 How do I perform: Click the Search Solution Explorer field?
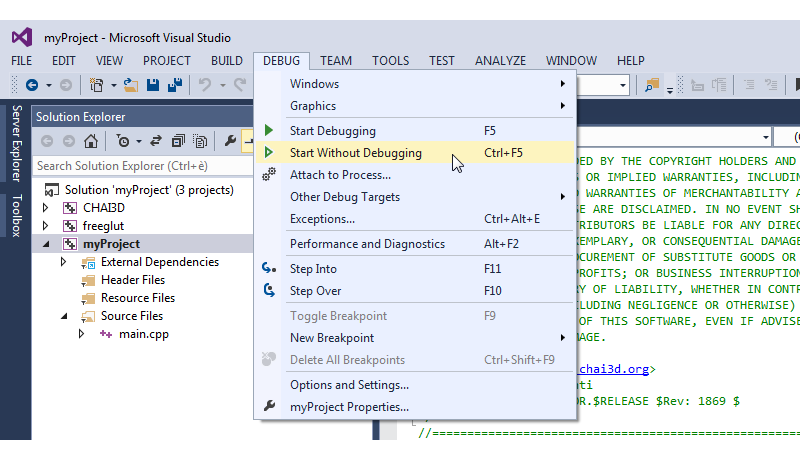click(143, 166)
